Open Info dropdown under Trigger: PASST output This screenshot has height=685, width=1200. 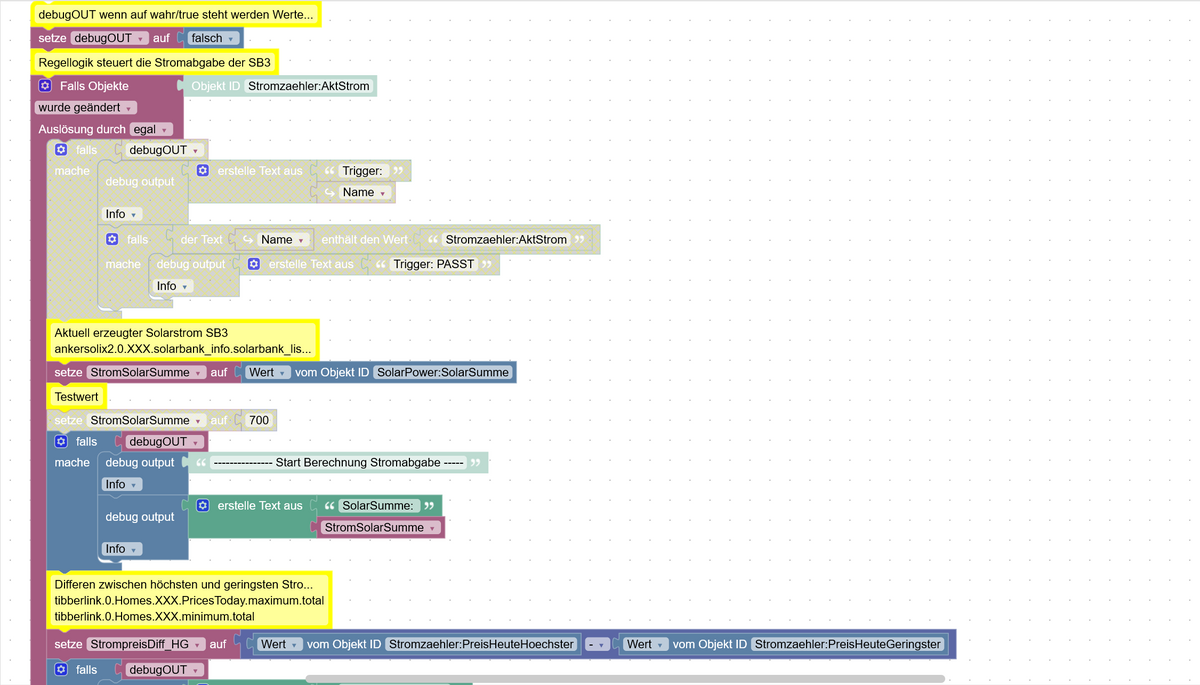tap(173, 286)
